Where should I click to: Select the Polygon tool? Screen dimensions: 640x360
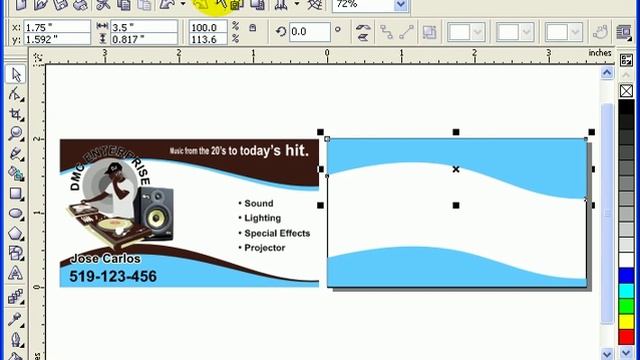pyautogui.click(x=16, y=233)
